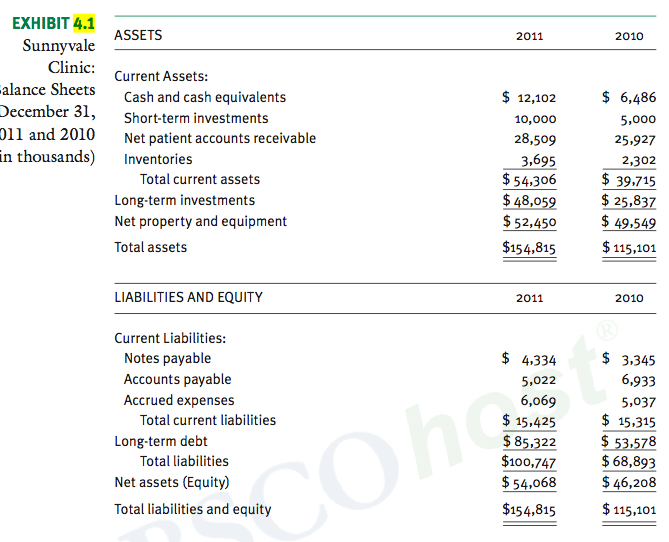Click notes payable value $3,345
Screen dimensions: 669x542
[629, 359]
